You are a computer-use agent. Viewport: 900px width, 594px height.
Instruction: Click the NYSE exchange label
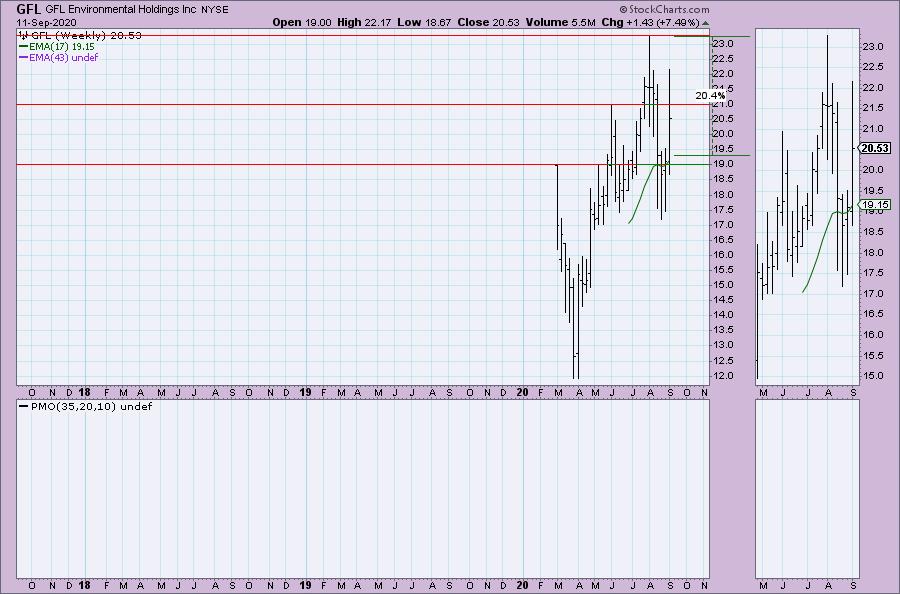click(215, 10)
